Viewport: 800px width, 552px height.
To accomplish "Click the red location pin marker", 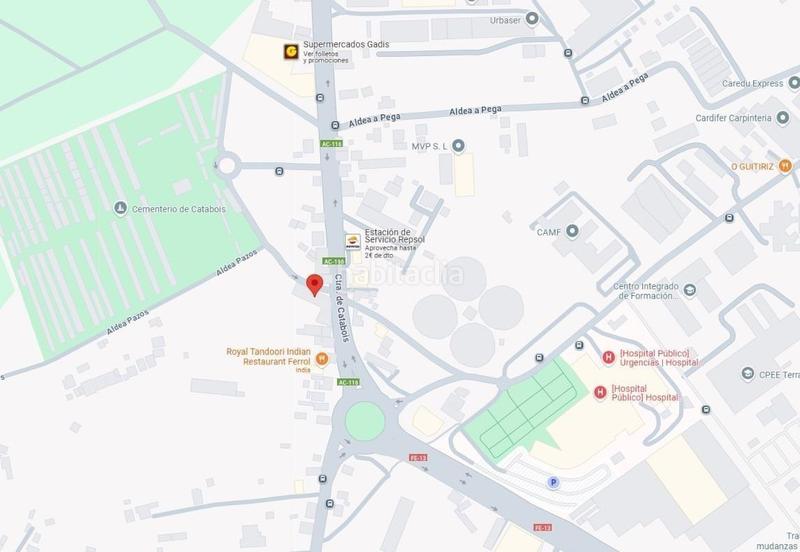I will (315, 285).
